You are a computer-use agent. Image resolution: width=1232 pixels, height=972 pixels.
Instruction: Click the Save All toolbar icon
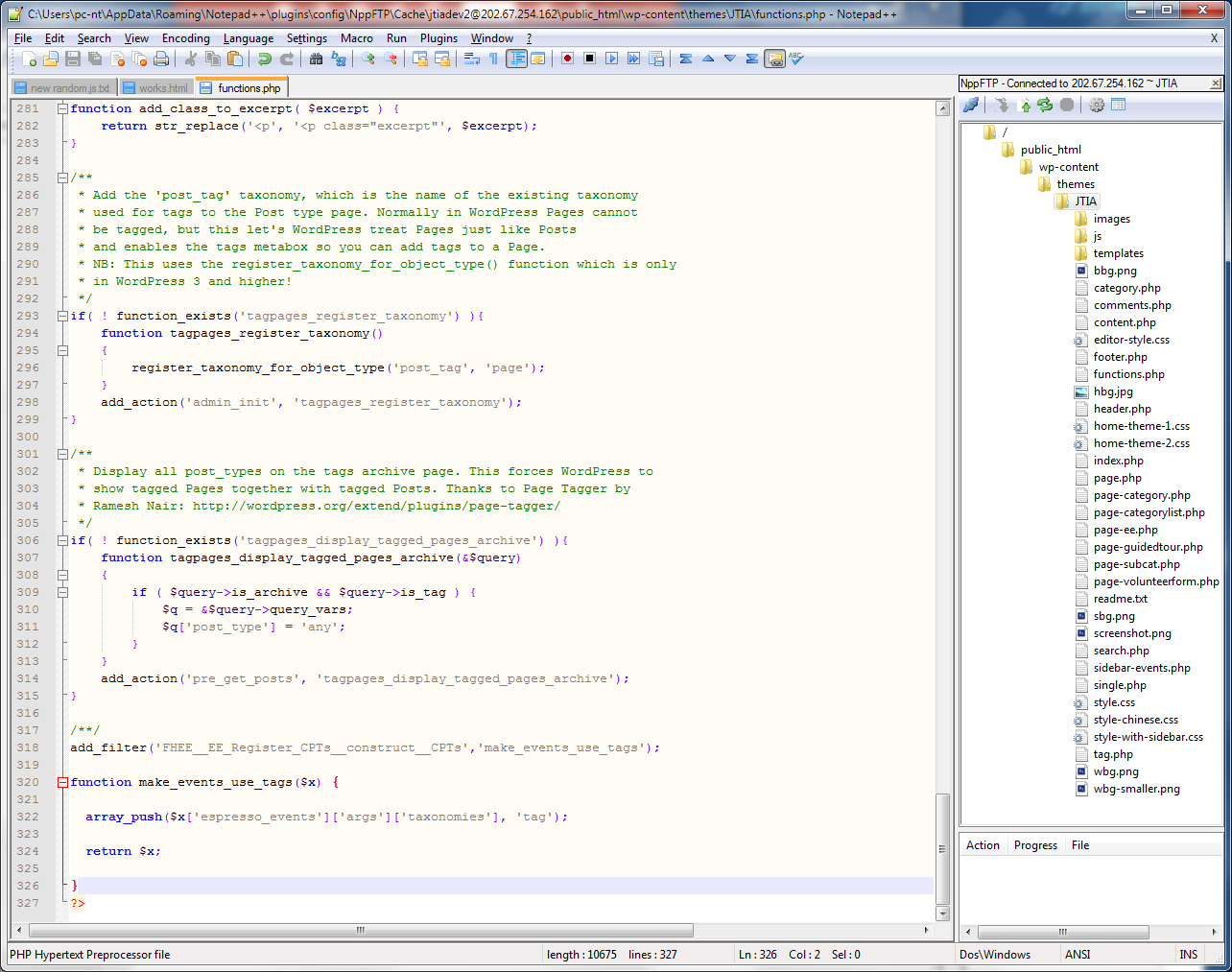click(95, 59)
